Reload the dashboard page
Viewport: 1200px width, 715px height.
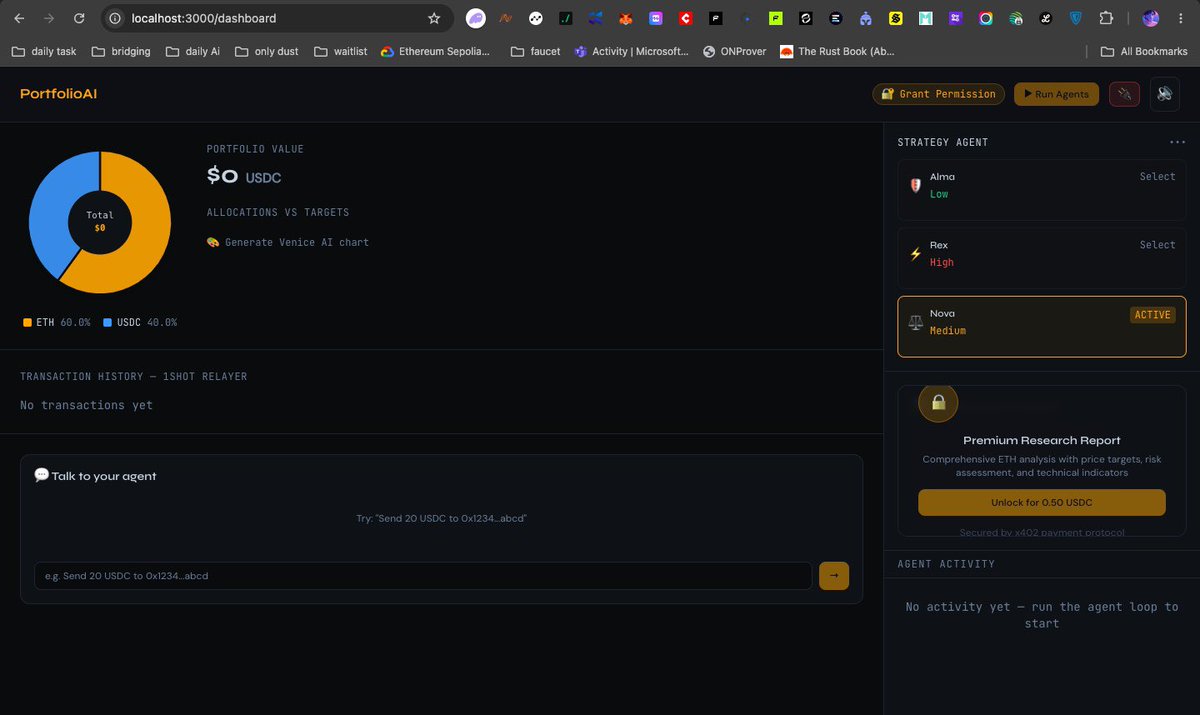(79, 18)
